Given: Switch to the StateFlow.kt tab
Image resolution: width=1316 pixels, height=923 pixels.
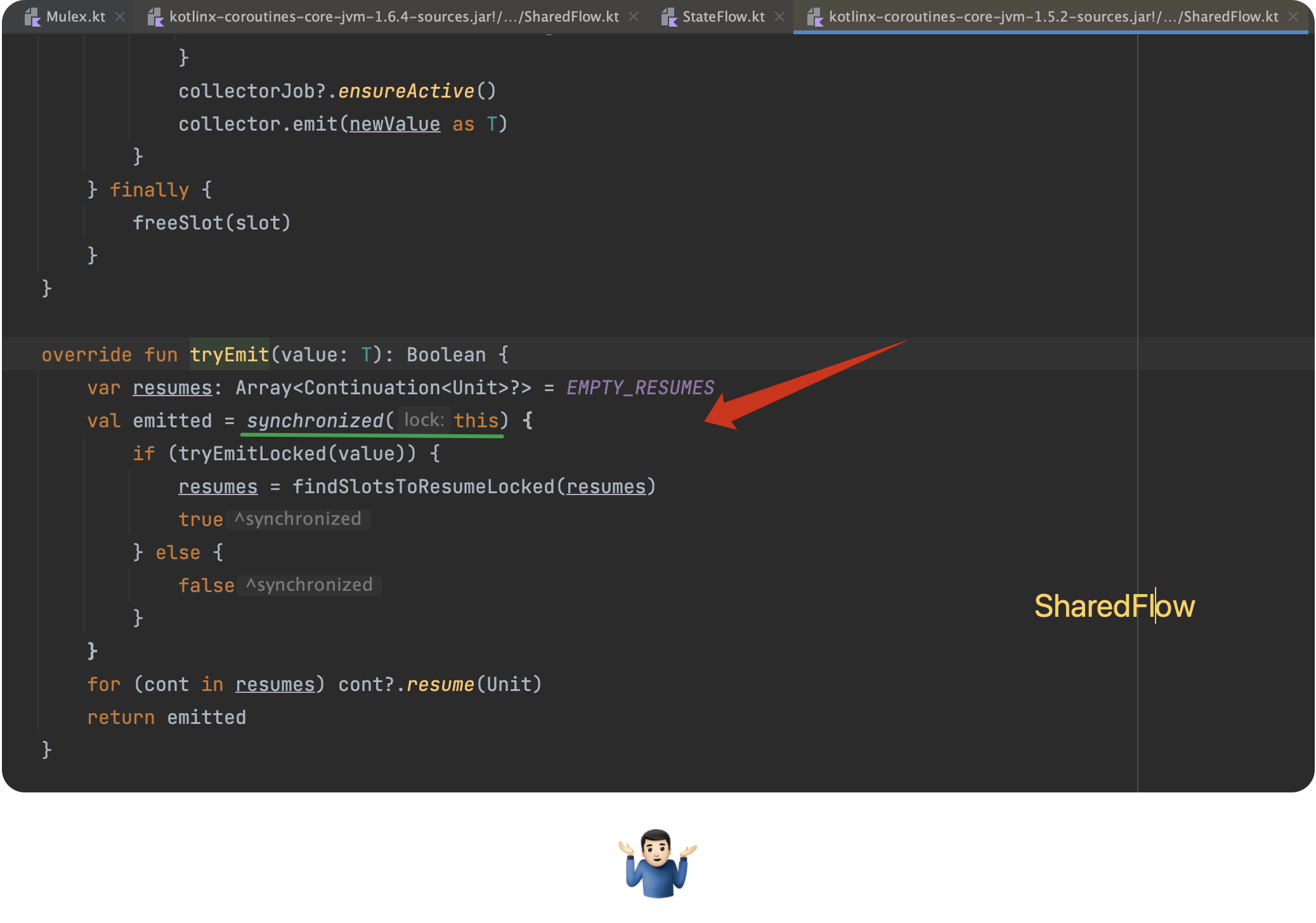Looking at the screenshot, I should (x=723, y=16).
